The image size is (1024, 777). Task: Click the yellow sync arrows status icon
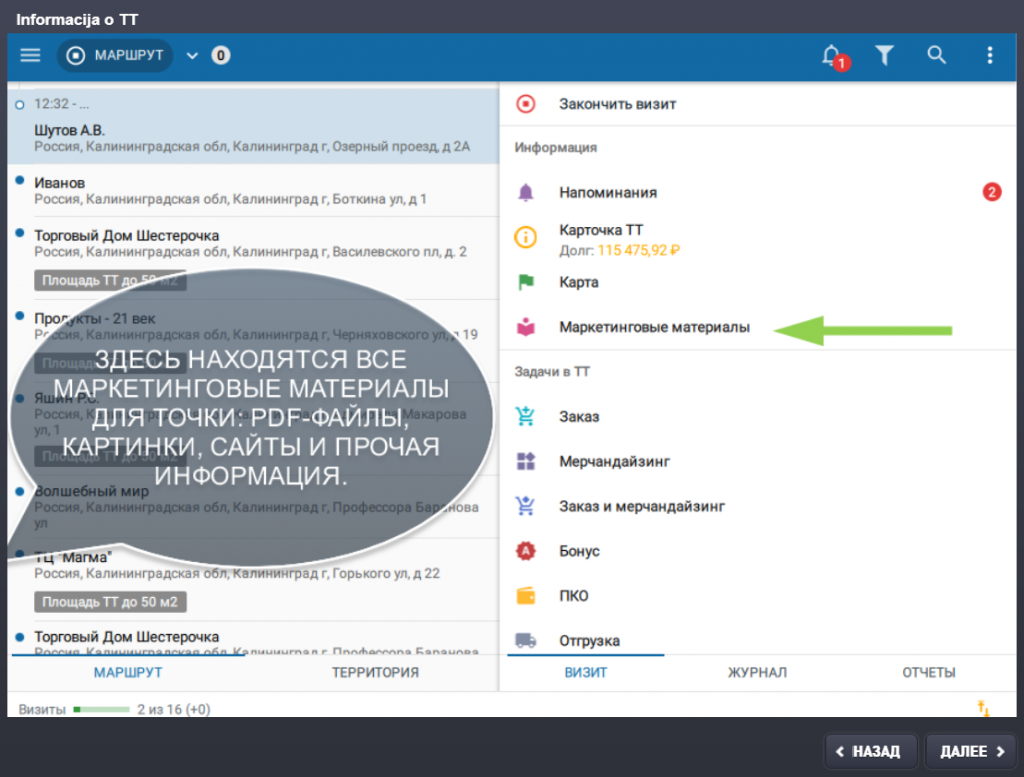[x=983, y=708]
